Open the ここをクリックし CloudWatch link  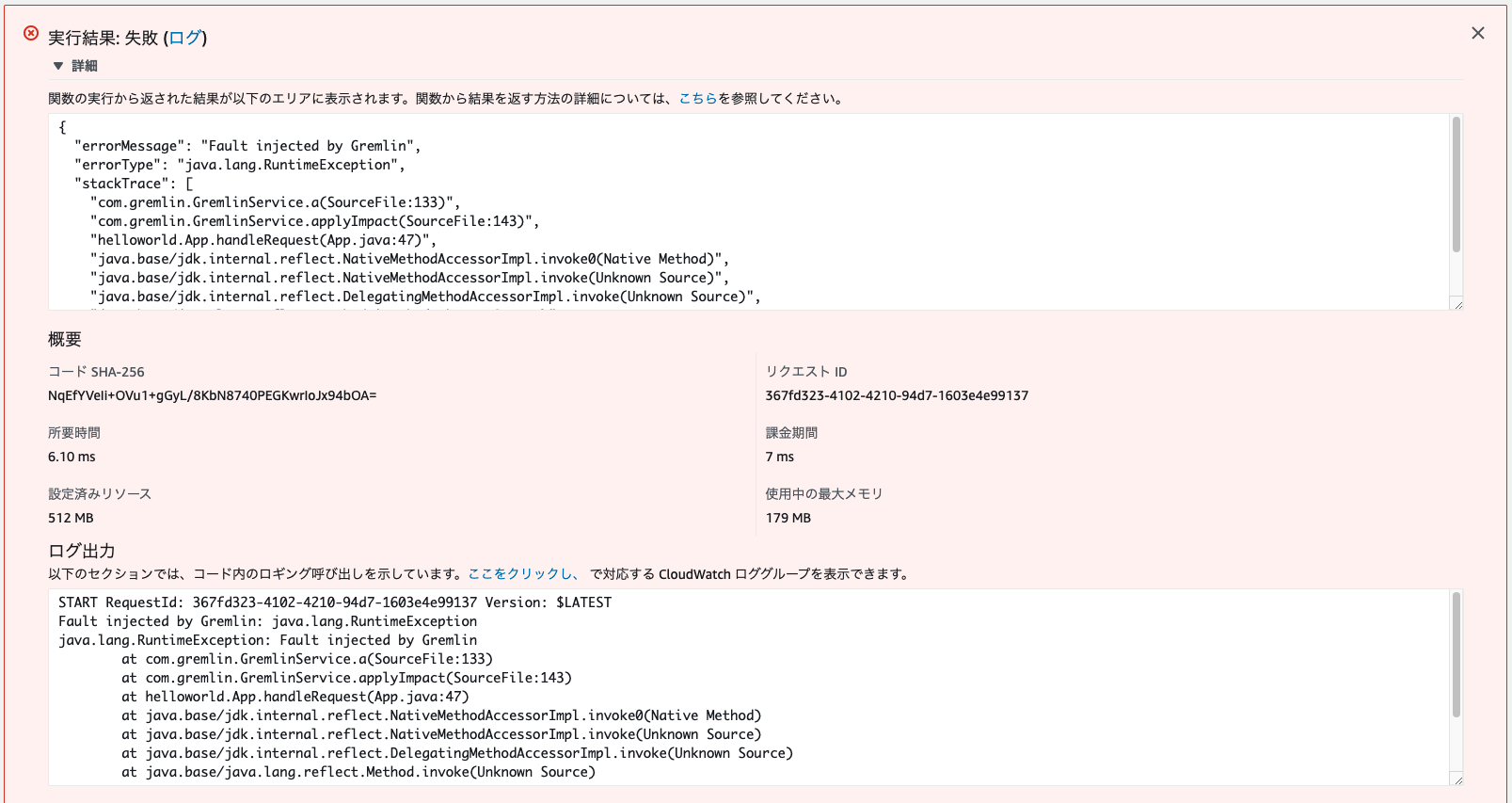522,573
